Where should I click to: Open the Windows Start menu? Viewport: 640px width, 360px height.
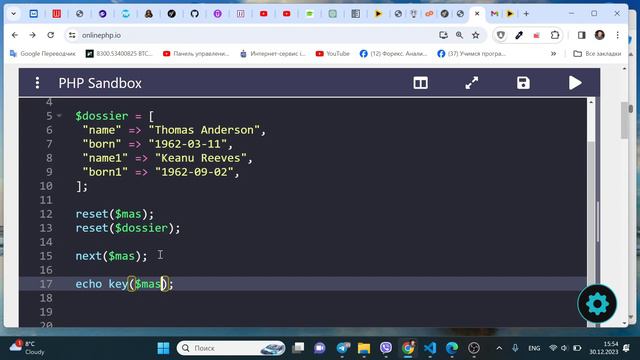click(x=163, y=348)
